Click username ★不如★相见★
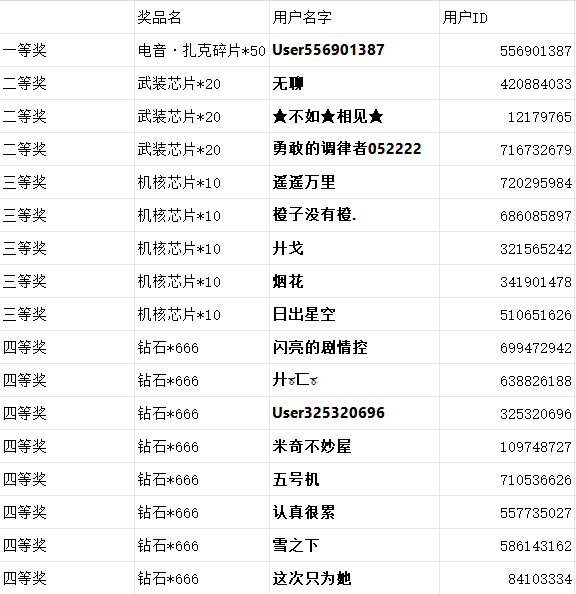Image resolution: width=576 pixels, height=594 pixels. click(328, 116)
